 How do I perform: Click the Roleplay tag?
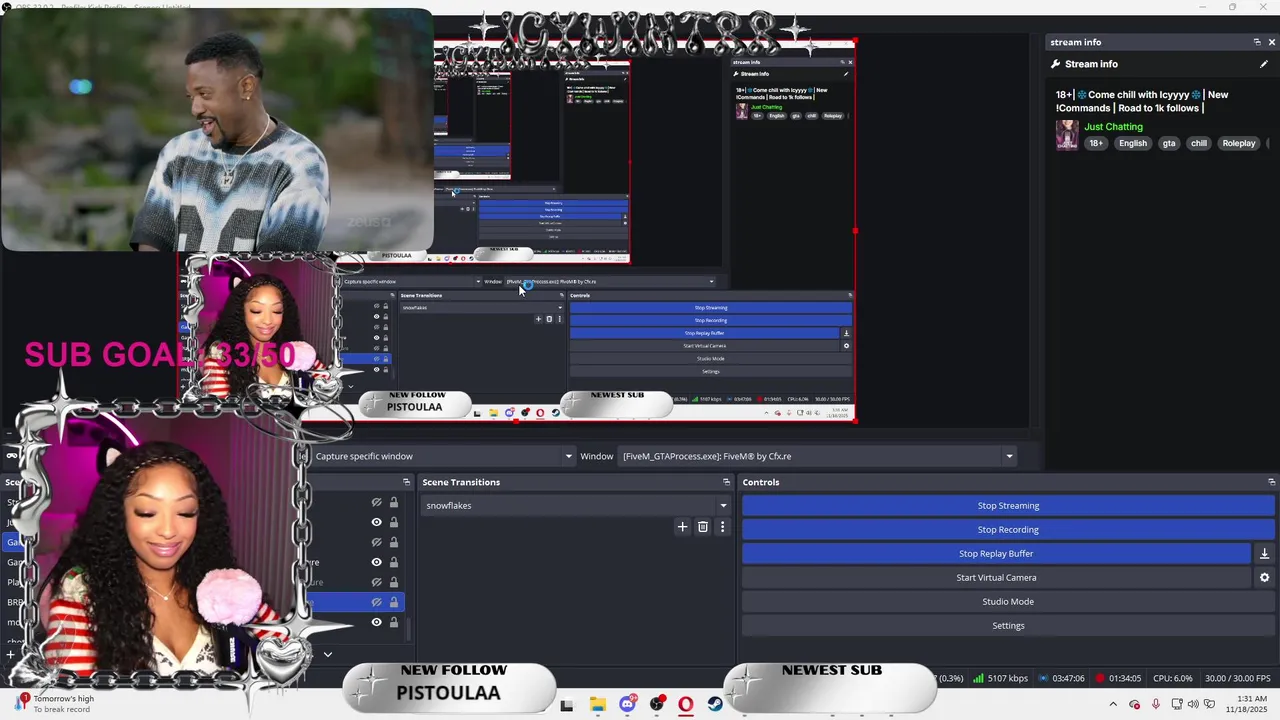click(x=1239, y=143)
